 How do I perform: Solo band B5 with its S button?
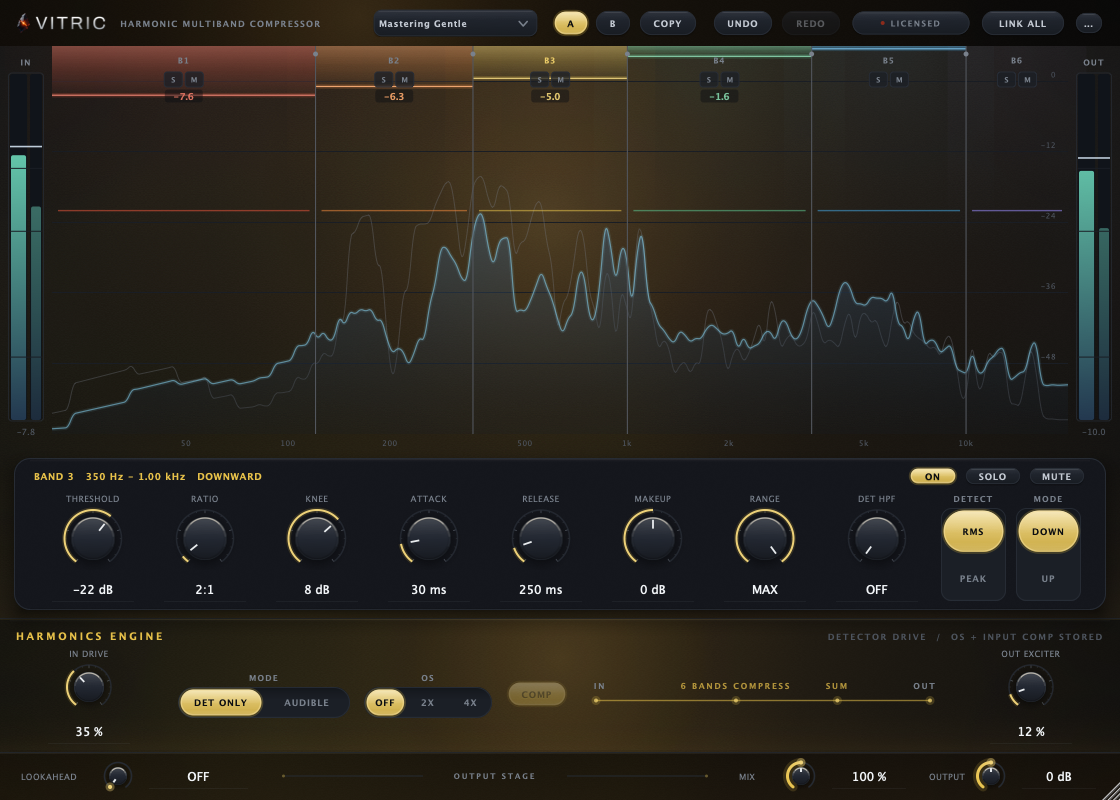pos(878,79)
